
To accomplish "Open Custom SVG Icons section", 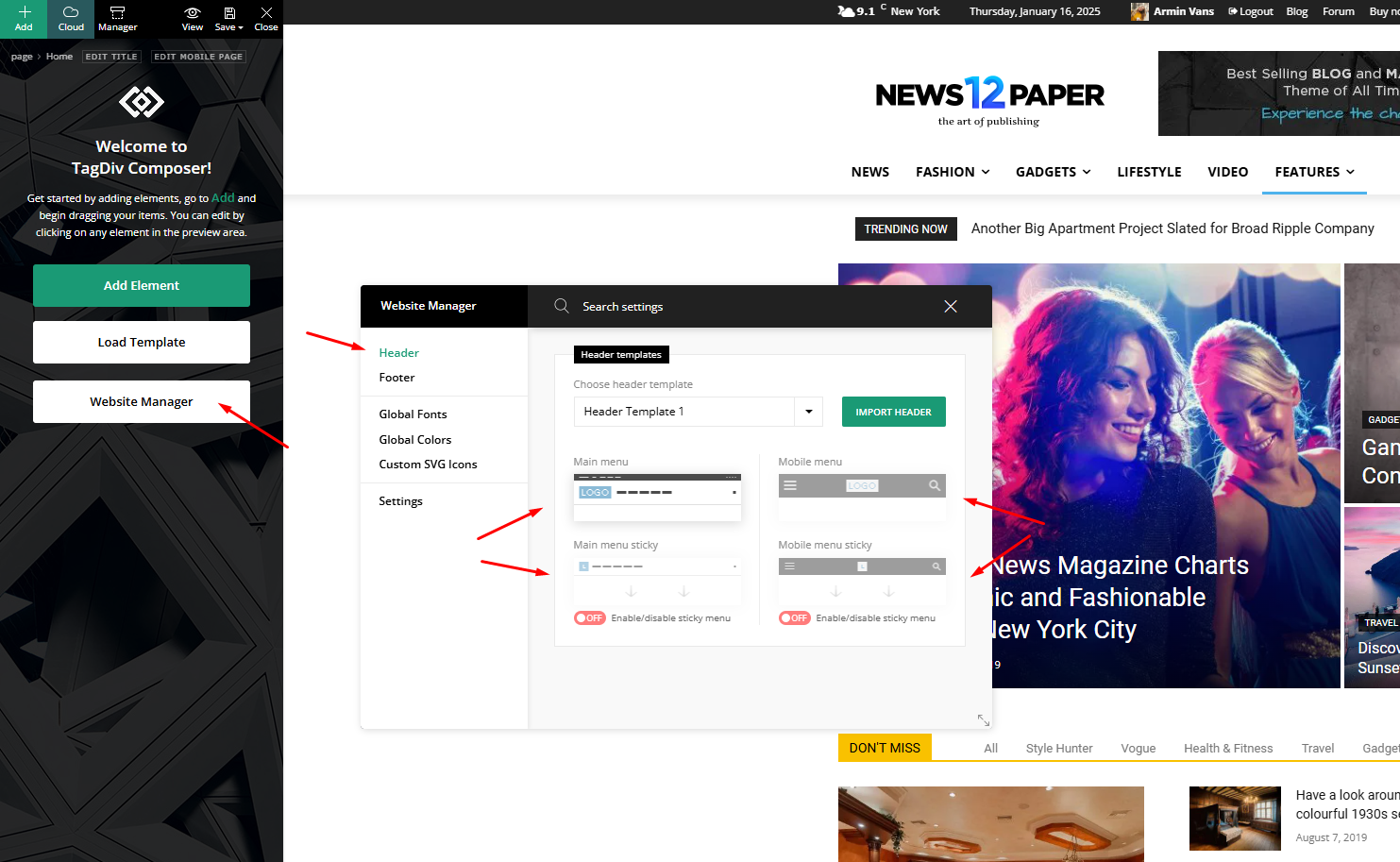I will pyautogui.click(x=428, y=465).
